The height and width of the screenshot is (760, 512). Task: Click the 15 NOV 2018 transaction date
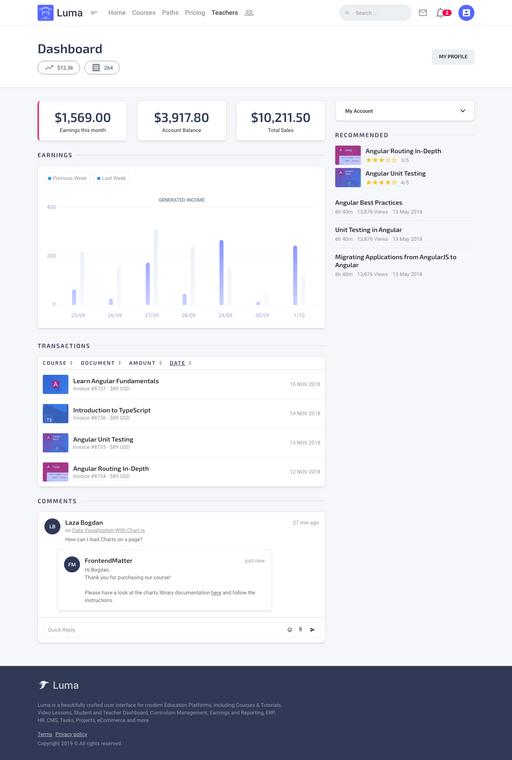pos(305,384)
